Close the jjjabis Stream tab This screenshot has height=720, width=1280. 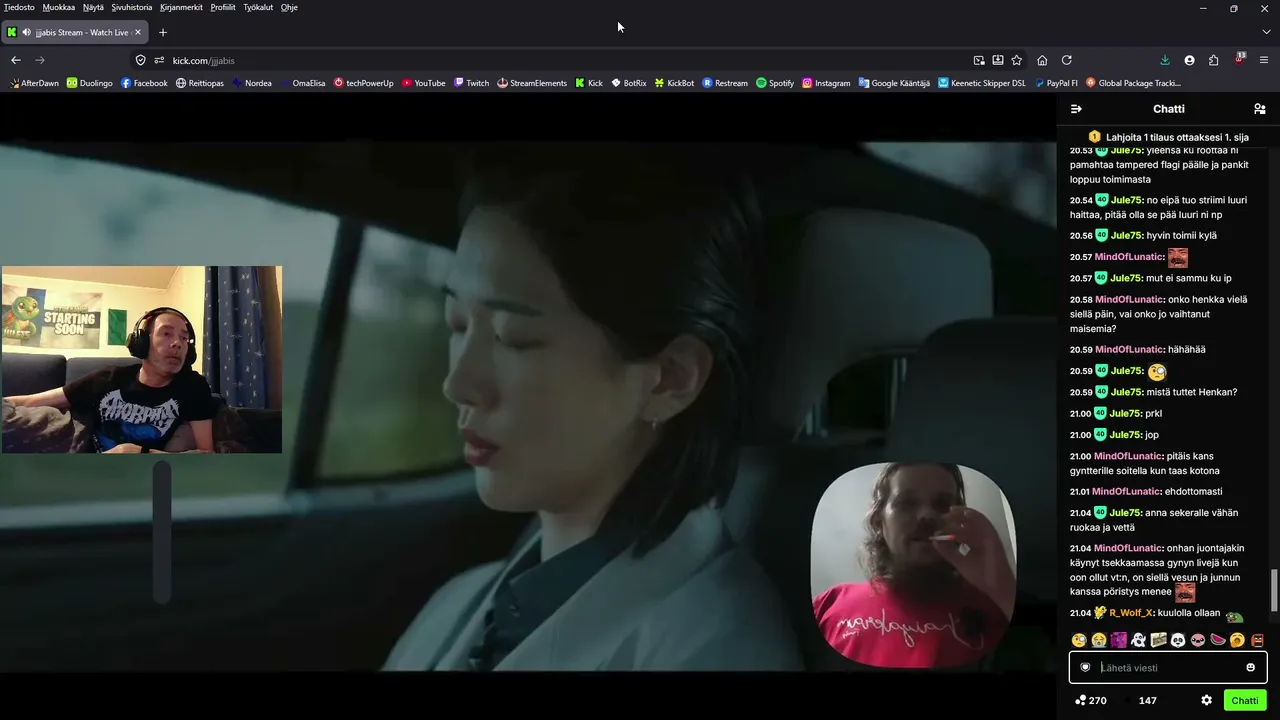click(138, 32)
